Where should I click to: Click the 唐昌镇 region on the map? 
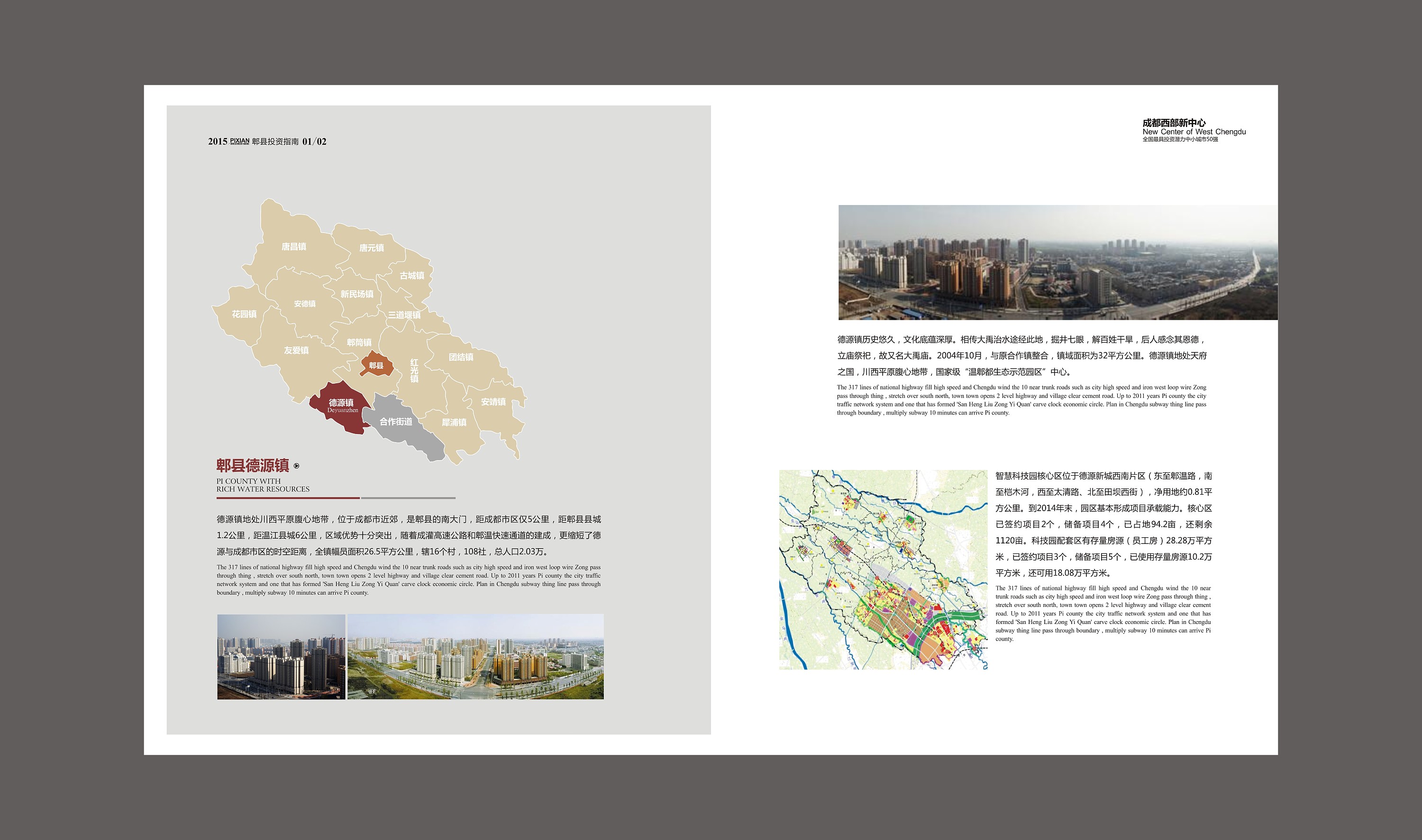293,246
